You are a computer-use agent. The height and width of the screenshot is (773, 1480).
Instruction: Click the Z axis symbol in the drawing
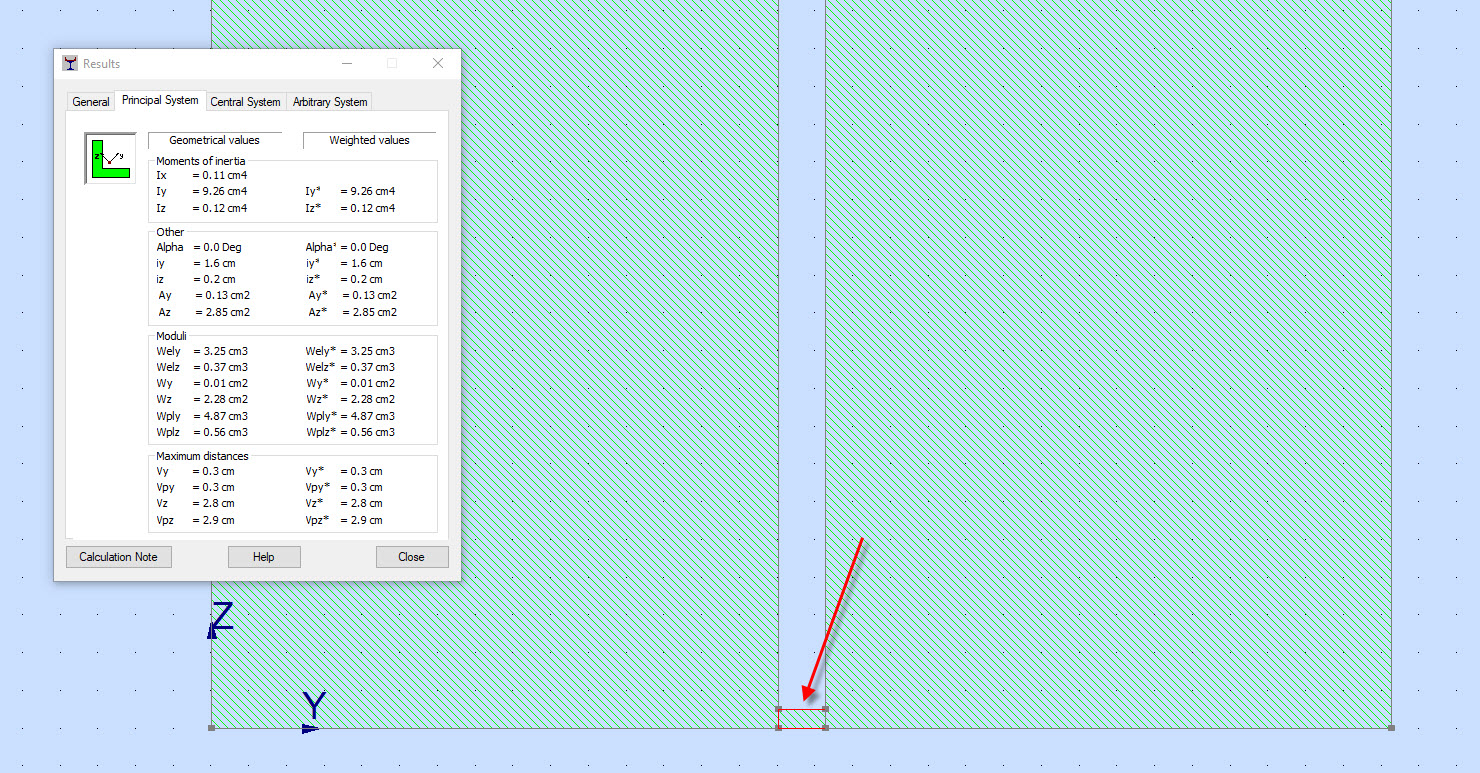(x=221, y=618)
